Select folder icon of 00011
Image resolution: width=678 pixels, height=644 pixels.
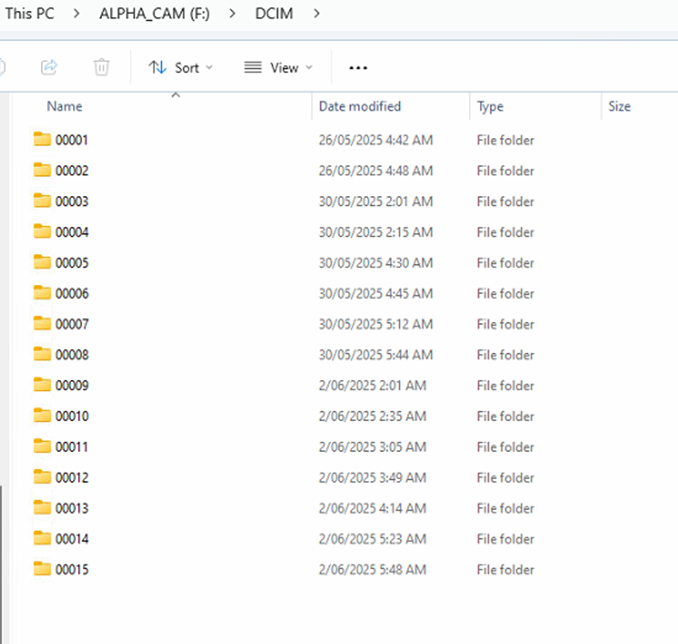click(x=42, y=446)
